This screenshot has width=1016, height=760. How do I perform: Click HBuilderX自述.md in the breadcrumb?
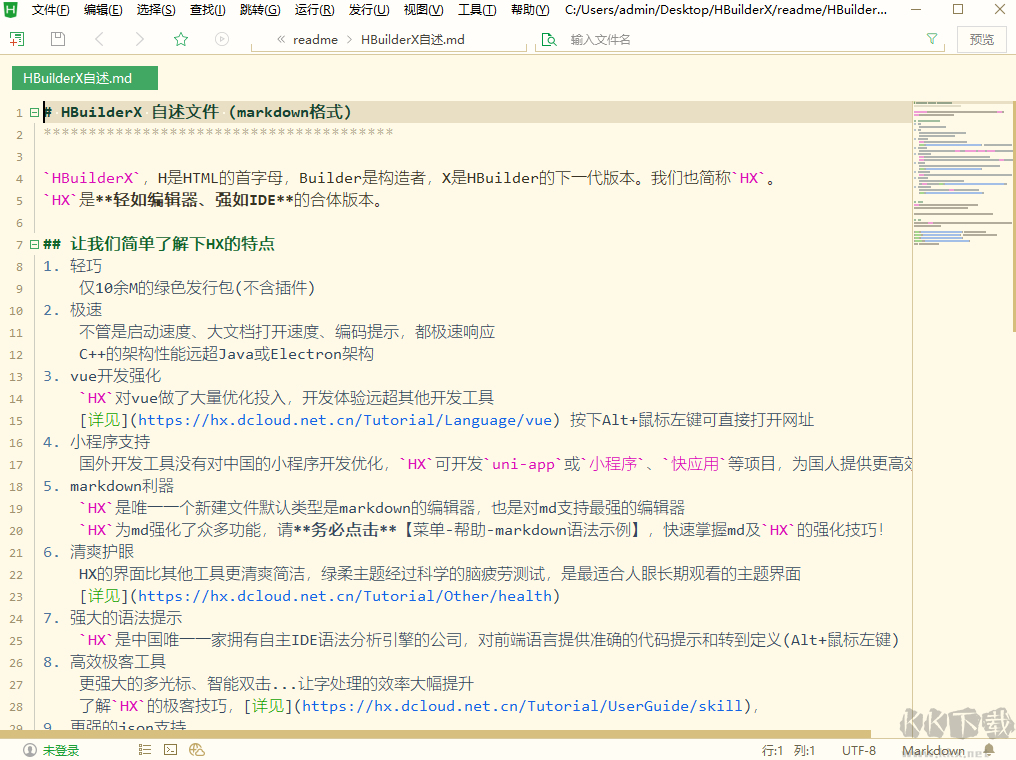click(x=413, y=40)
